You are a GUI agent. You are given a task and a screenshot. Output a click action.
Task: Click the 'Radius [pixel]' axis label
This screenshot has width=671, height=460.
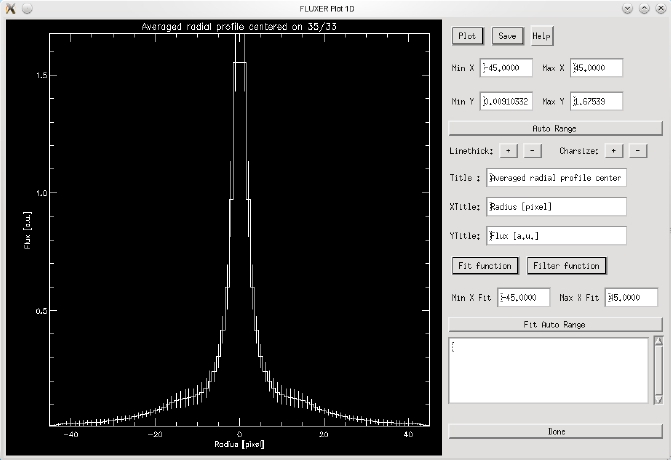[x=239, y=444]
